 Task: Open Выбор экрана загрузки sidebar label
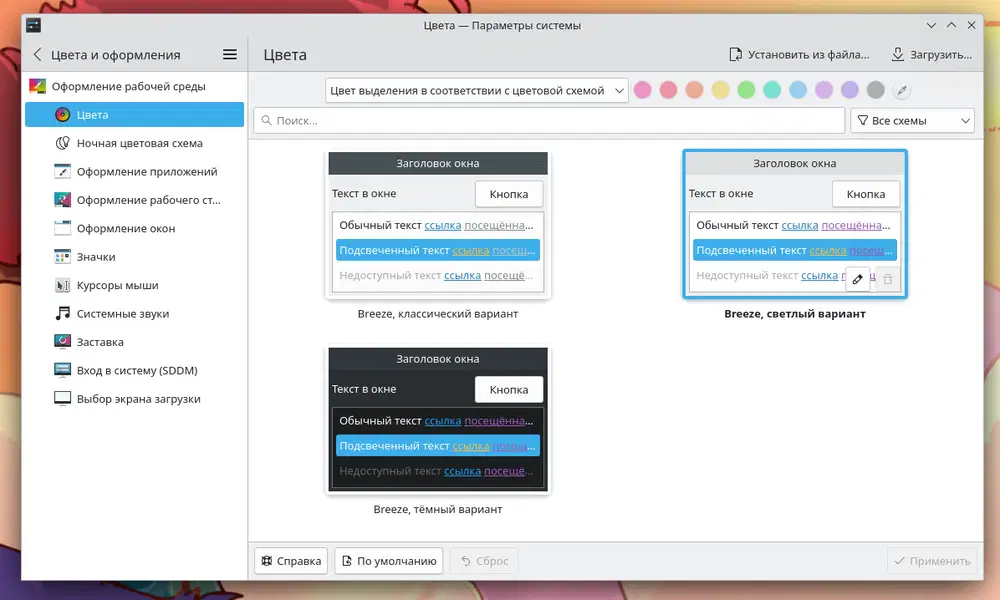point(138,399)
